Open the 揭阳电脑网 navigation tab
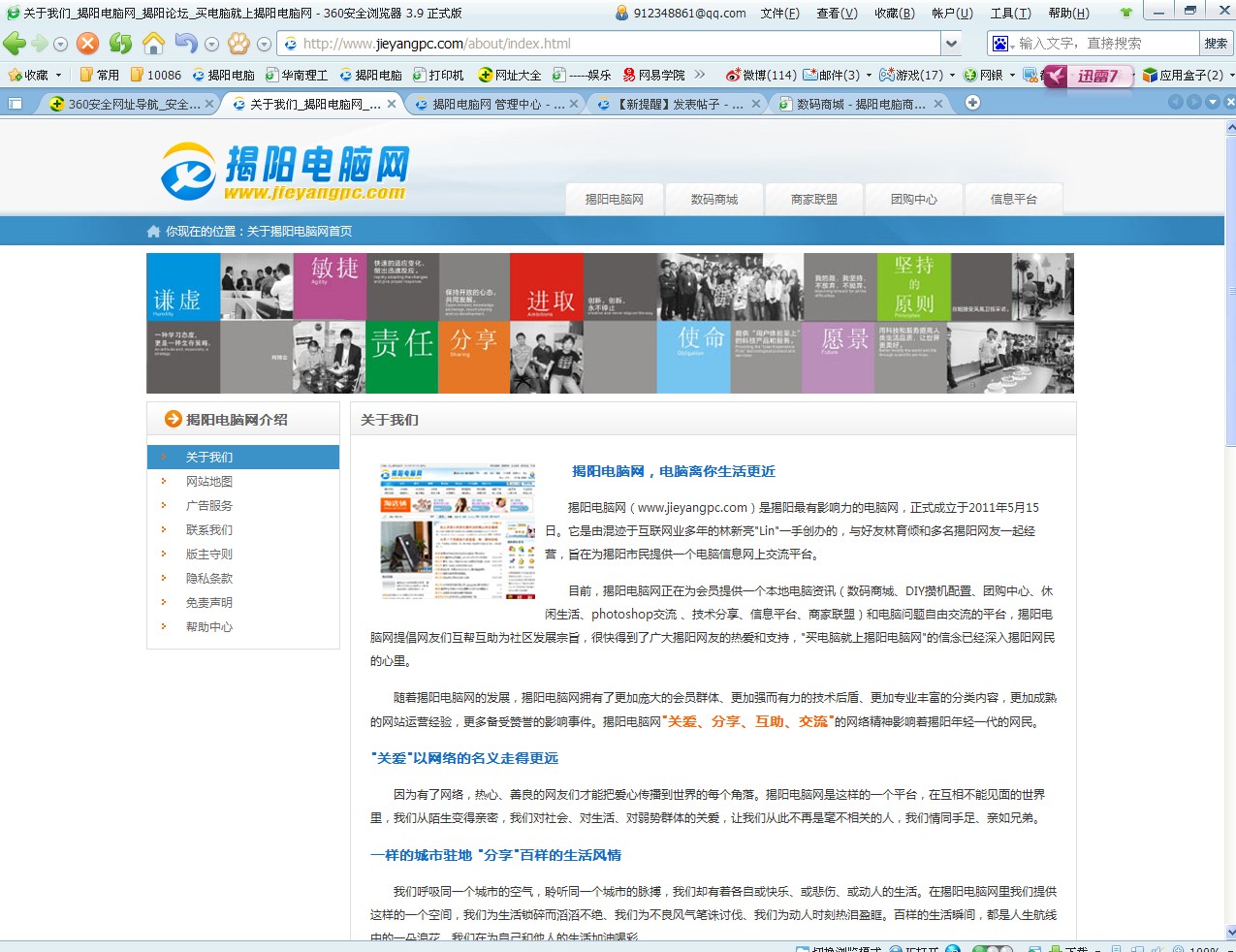The image size is (1236, 952). tap(615, 199)
